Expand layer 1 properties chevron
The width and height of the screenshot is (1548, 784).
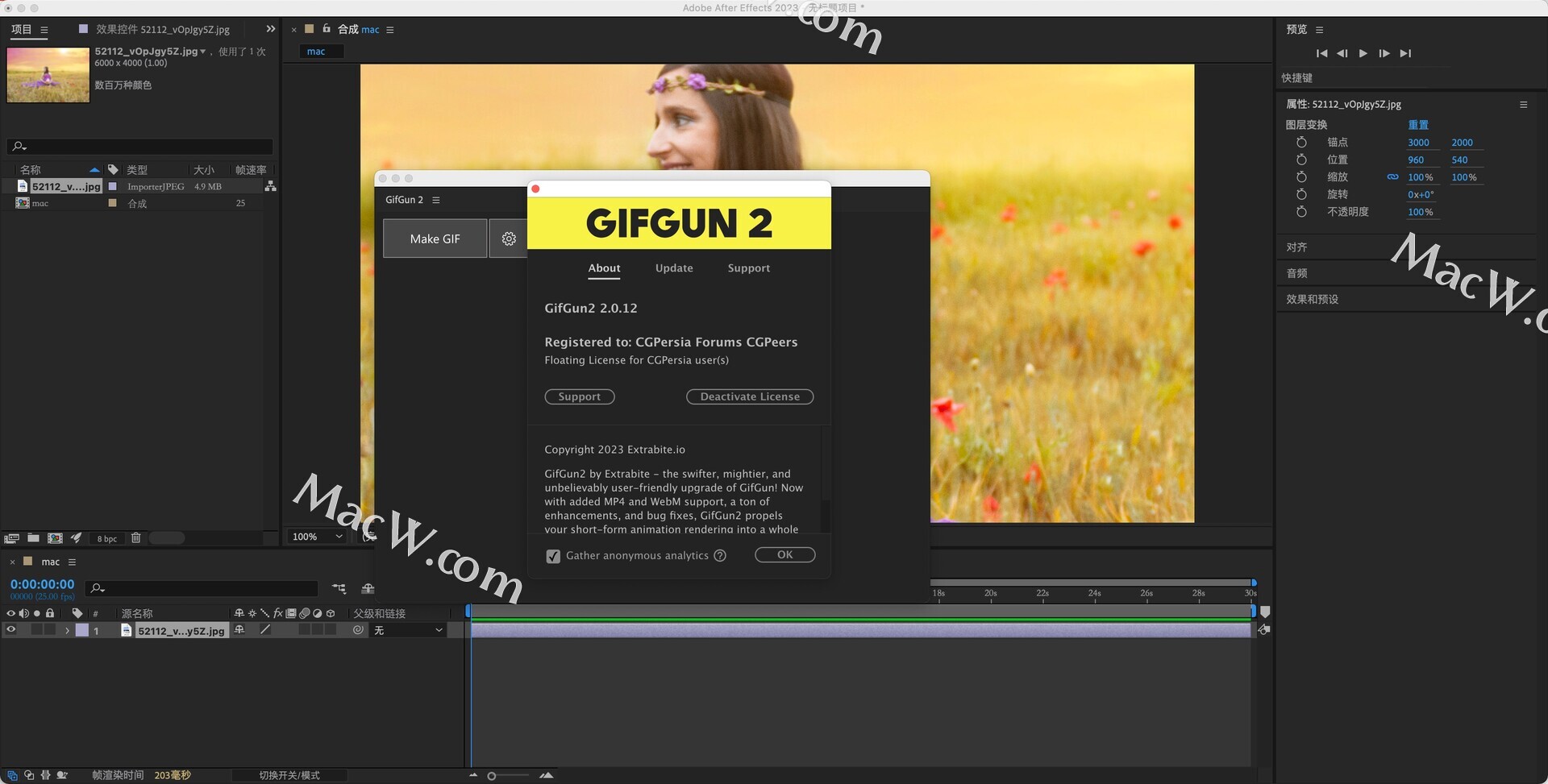tap(67, 630)
